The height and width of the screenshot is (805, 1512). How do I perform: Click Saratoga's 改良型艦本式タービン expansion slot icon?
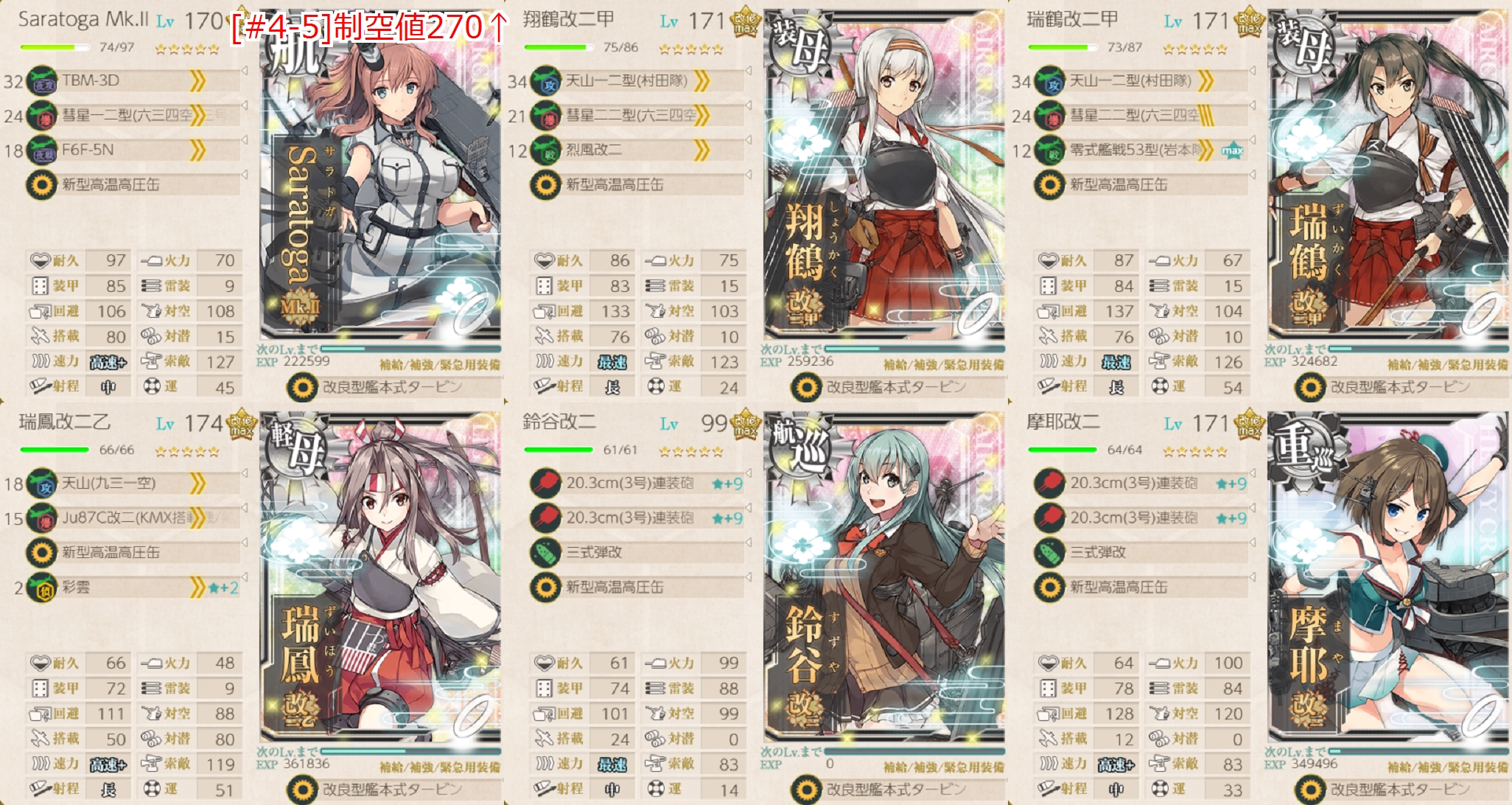coord(302,387)
